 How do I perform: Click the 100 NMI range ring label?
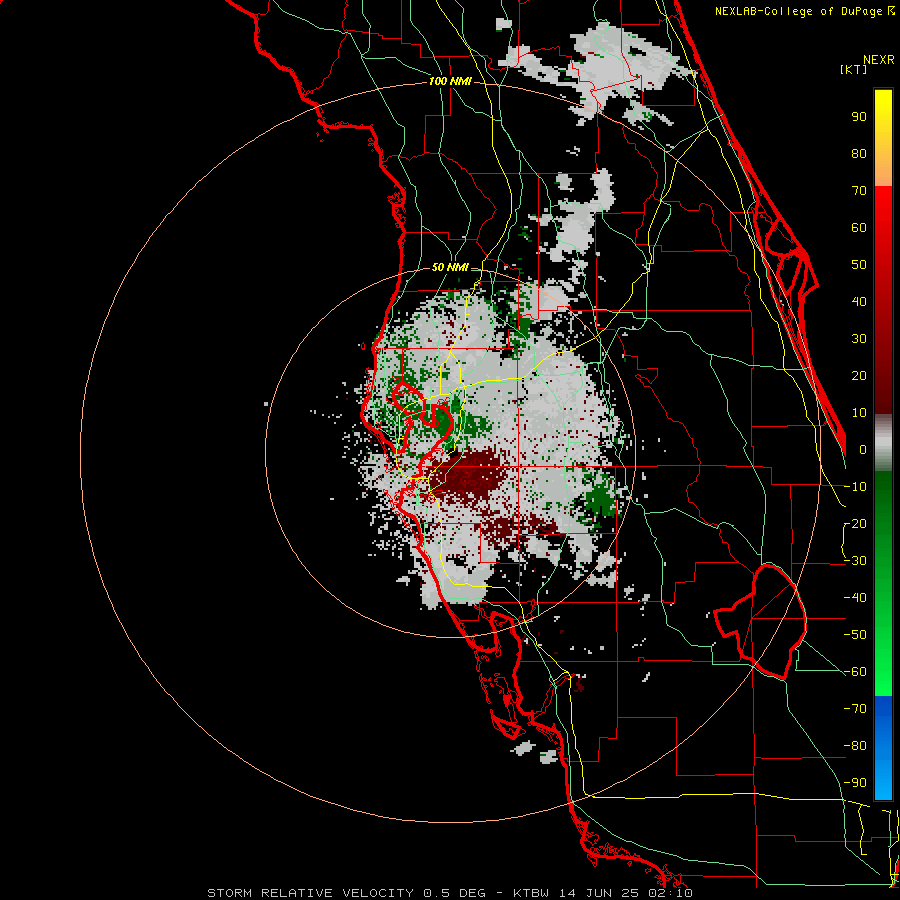pyautogui.click(x=450, y=82)
